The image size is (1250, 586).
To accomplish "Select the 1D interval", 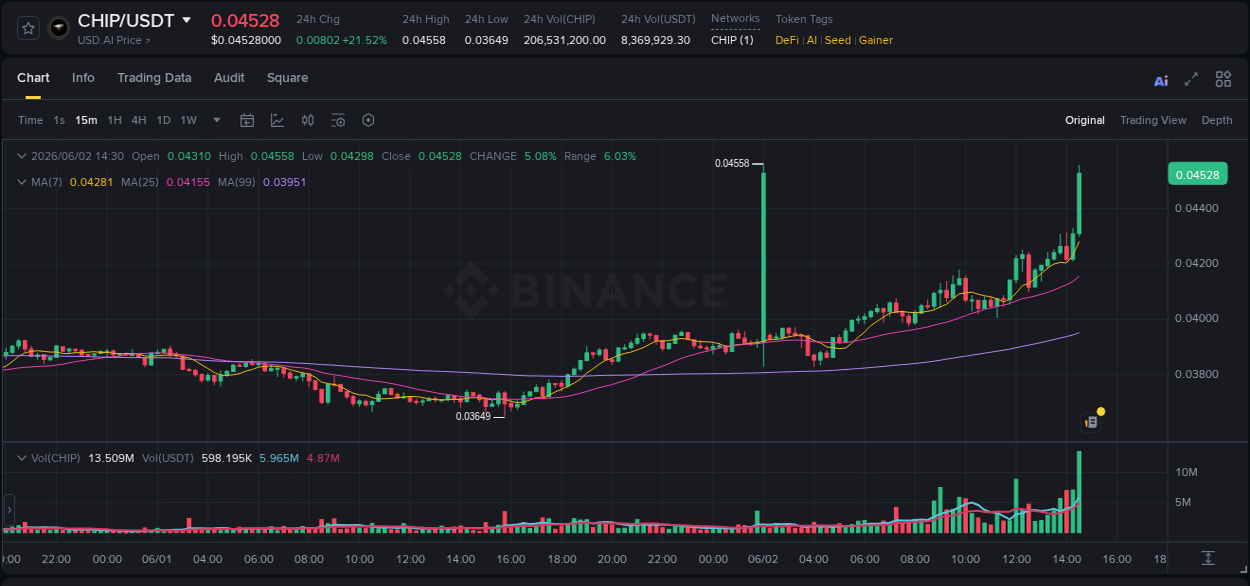I will [x=163, y=120].
